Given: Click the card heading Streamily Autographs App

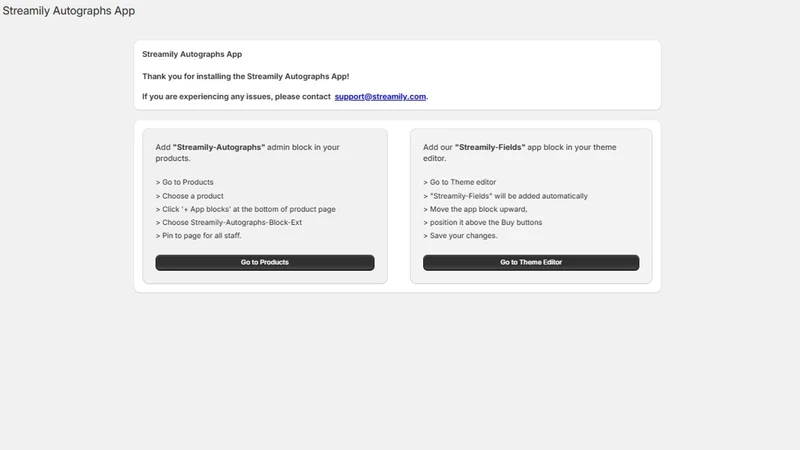Looking at the screenshot, I should [x=192, y=54].
